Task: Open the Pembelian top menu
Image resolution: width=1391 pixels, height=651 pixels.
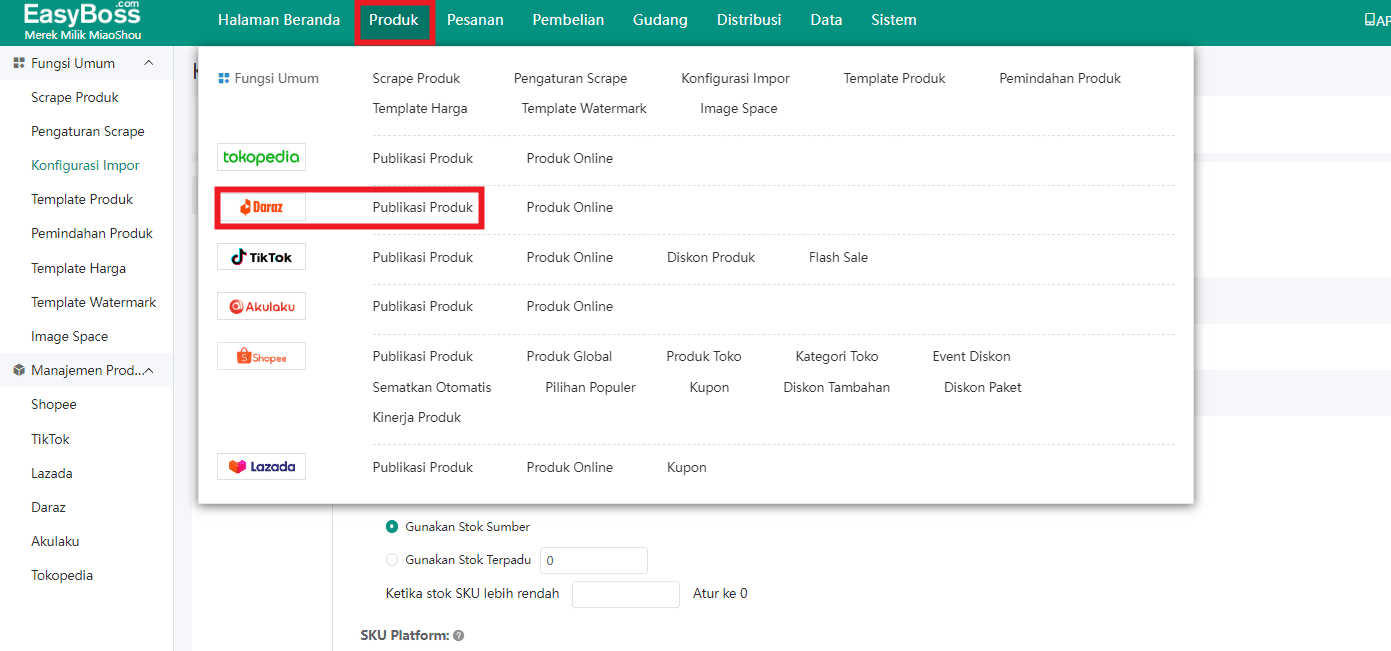Action: [x=568, y=20]
